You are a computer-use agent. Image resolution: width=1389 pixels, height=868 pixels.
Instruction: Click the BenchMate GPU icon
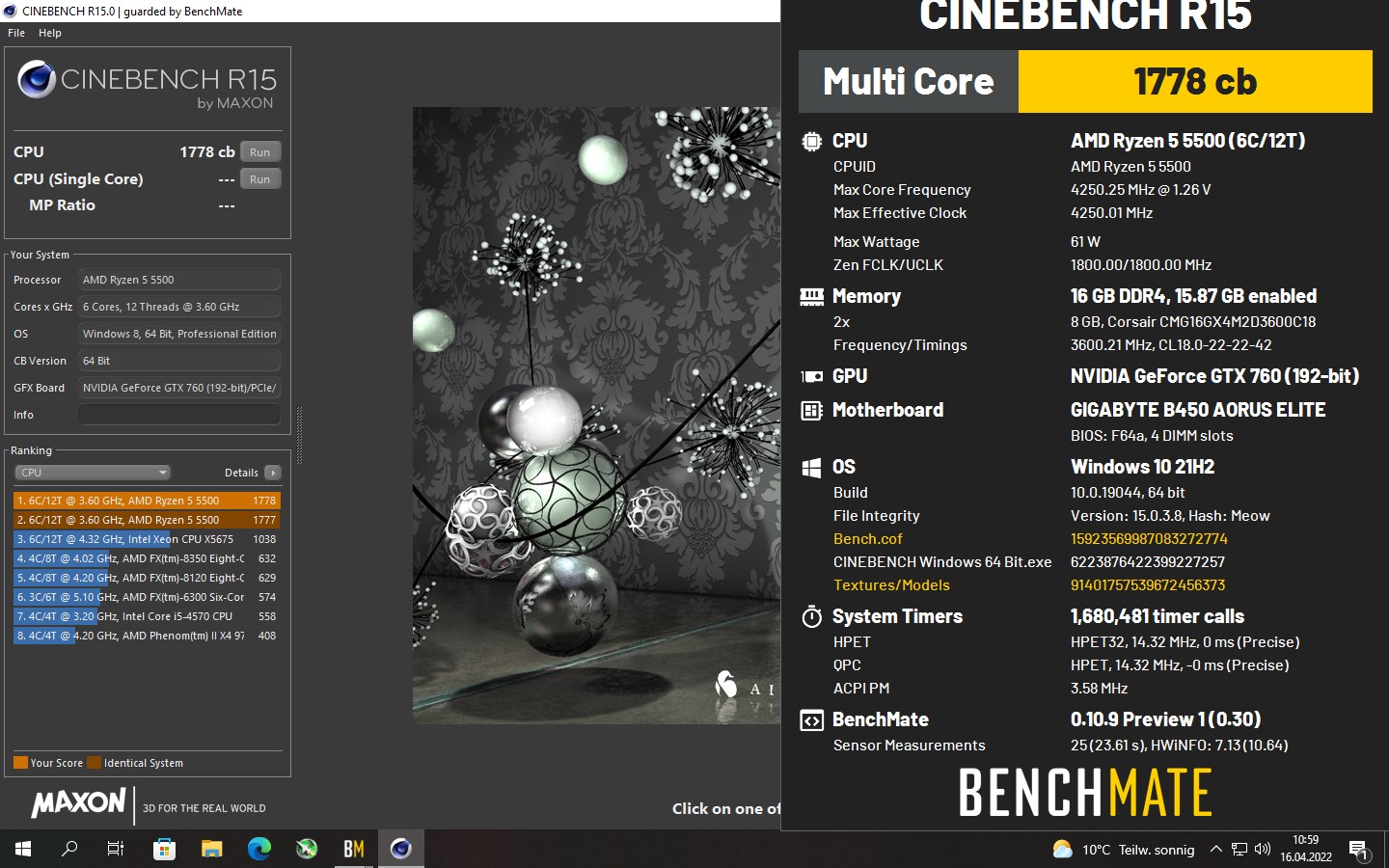(x=811, y=376)
